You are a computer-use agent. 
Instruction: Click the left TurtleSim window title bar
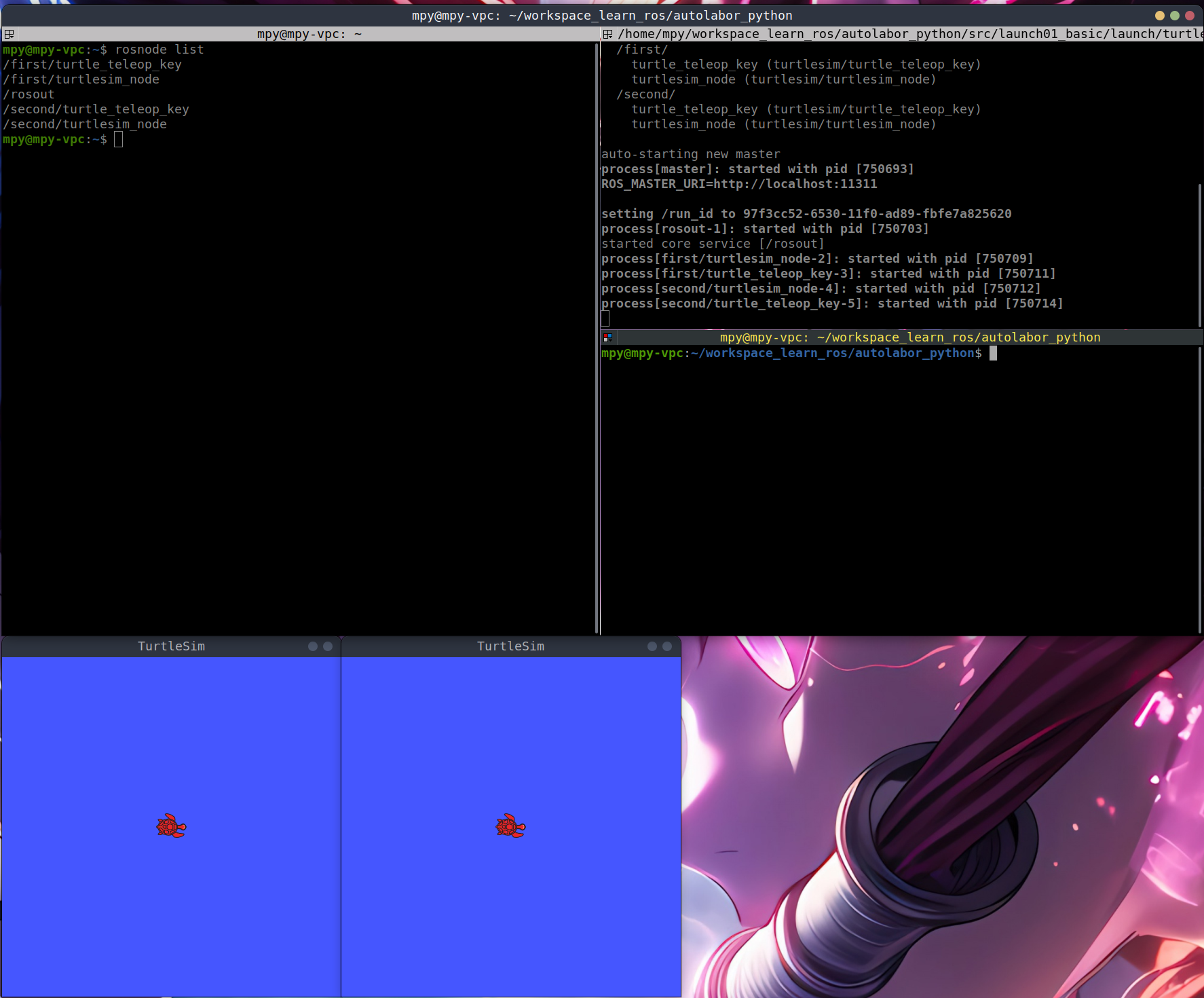pyautogui.click(x=171, y=646)
